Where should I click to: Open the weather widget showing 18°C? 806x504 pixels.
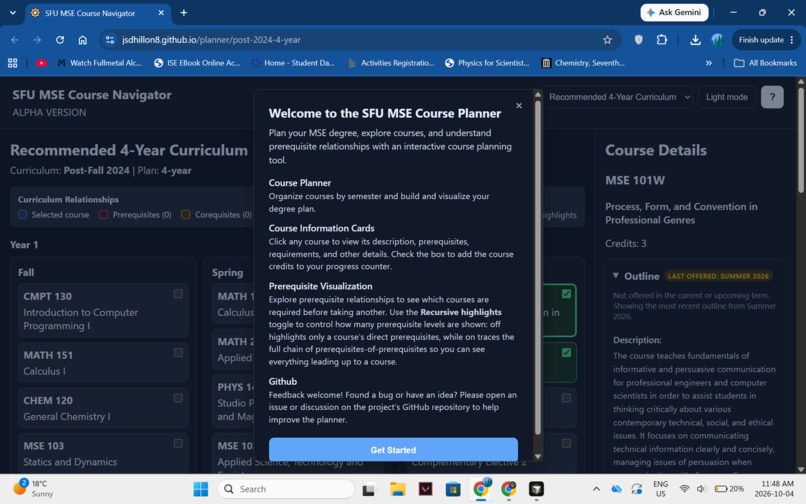34,488
